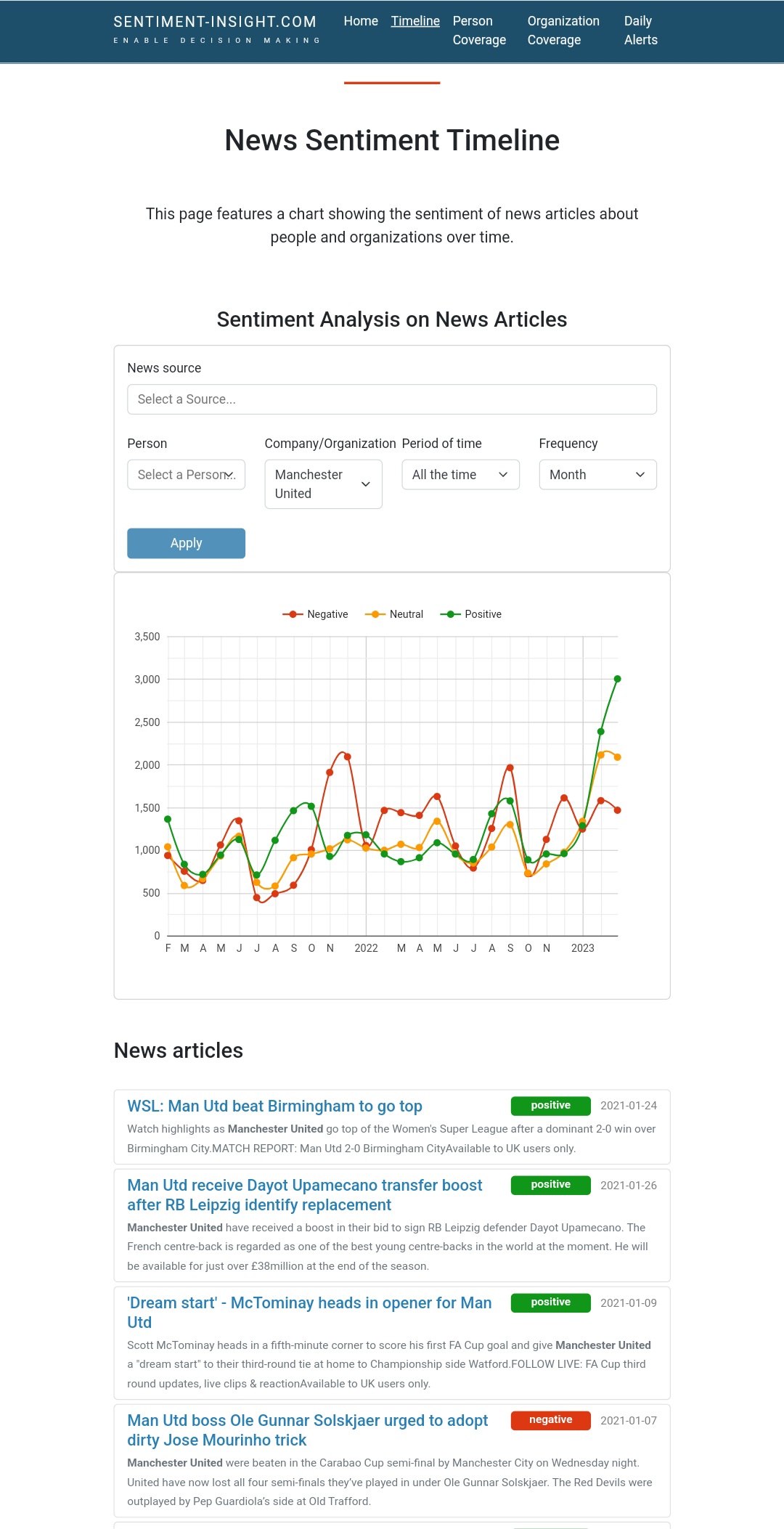The height and width of the screenshot is (1529, 784).
Task: Click the date 2021-01-09
Action: coord(629,1302)
